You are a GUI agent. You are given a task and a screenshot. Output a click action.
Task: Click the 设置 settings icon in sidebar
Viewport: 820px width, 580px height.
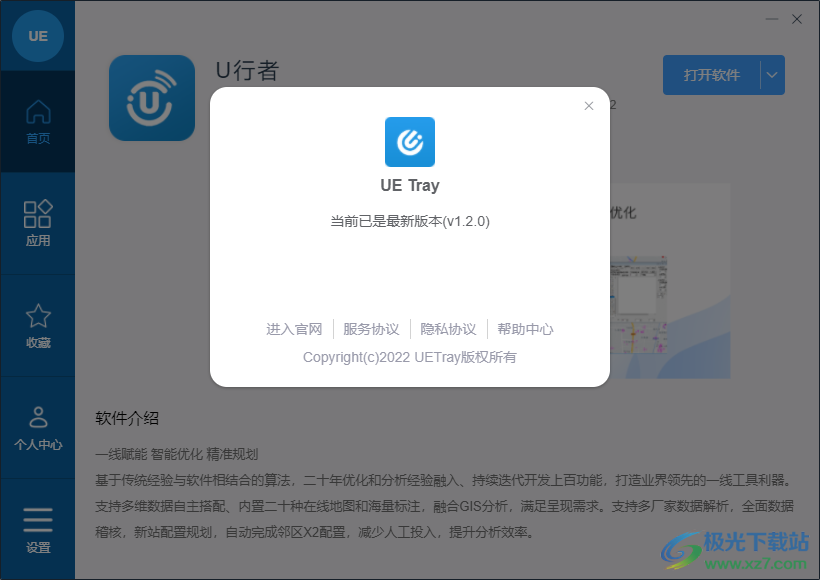(x=38, y=522)
